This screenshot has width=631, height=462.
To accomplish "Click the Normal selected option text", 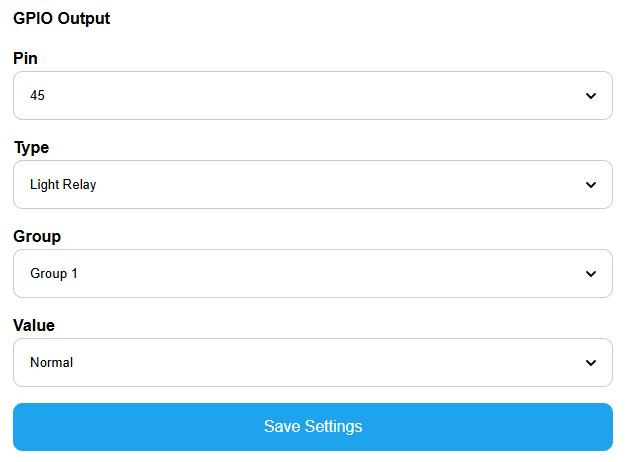I will coord(52,363).
